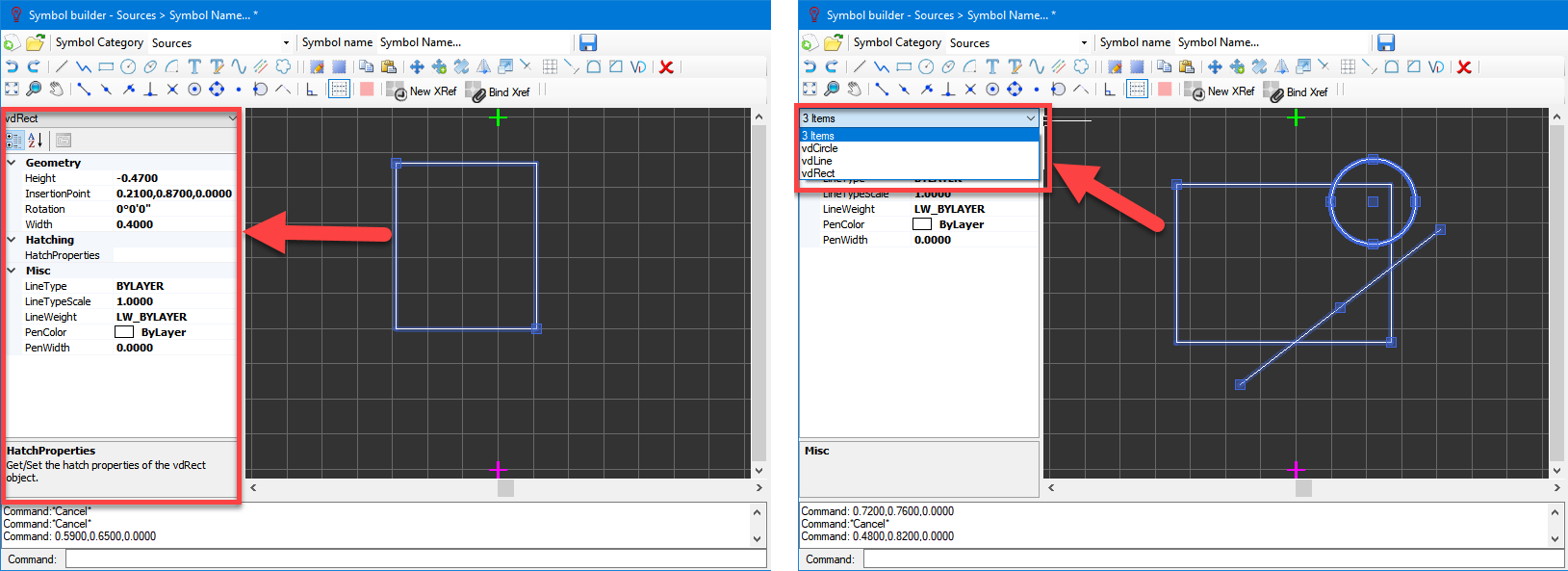Toggle the Ortho mode button in left window
Screen dimensions: 1568x571
click(x=312, y=90)
